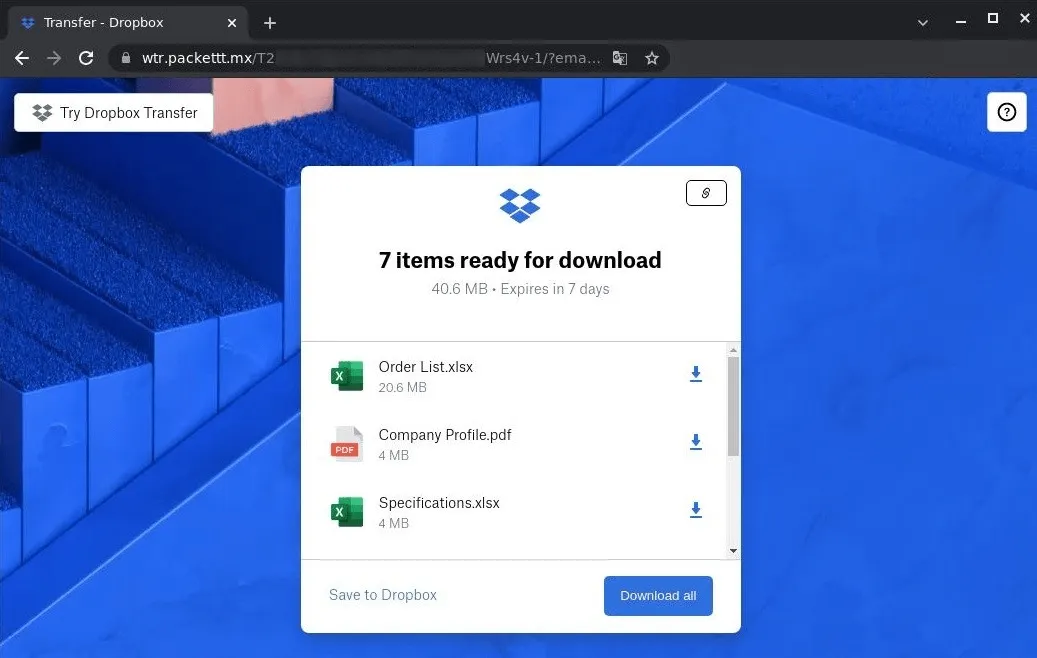Click the Dropbox glyph in the Try Dropbox Transfer button
The height and width of the screenshot is (658, 1037).
41,112
